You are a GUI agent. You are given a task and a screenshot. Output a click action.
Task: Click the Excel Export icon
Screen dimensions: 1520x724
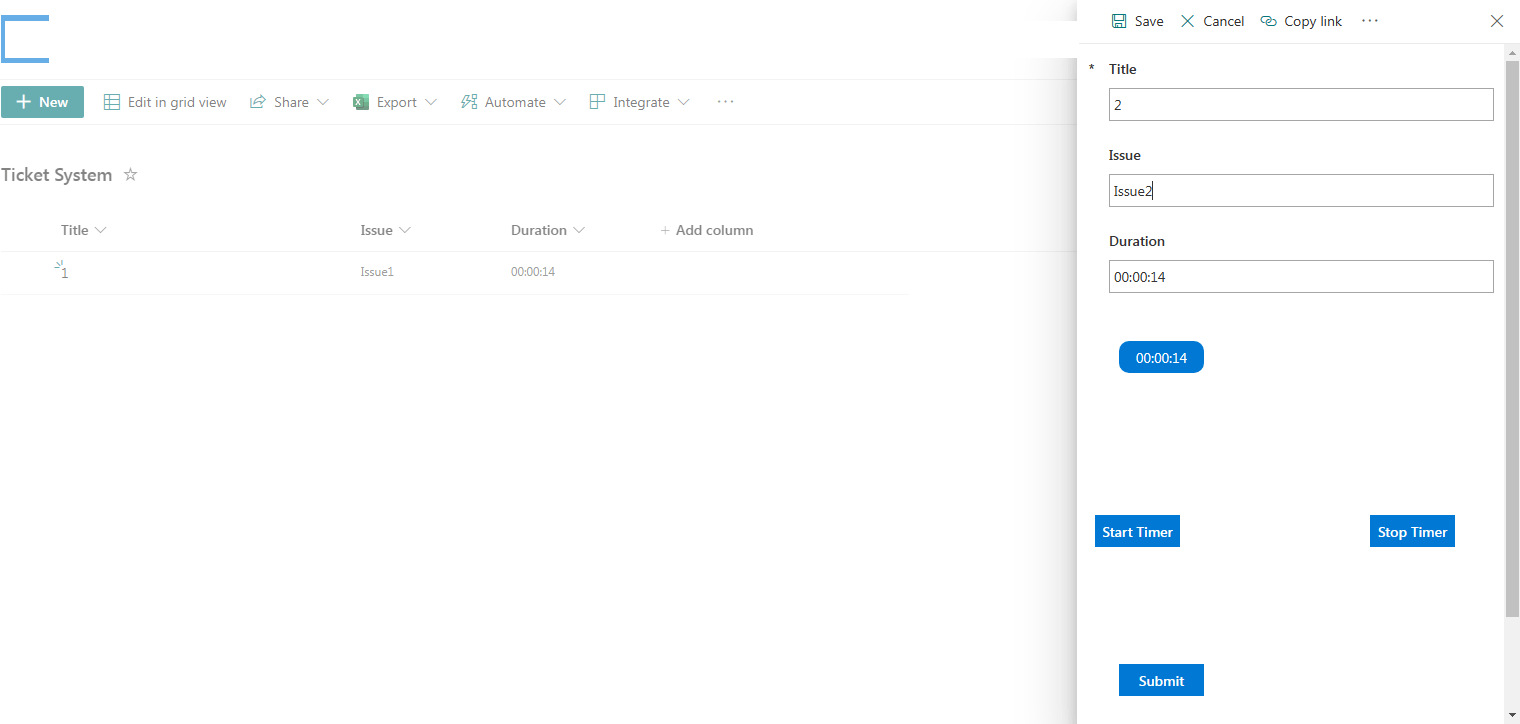tap(361, 102)
